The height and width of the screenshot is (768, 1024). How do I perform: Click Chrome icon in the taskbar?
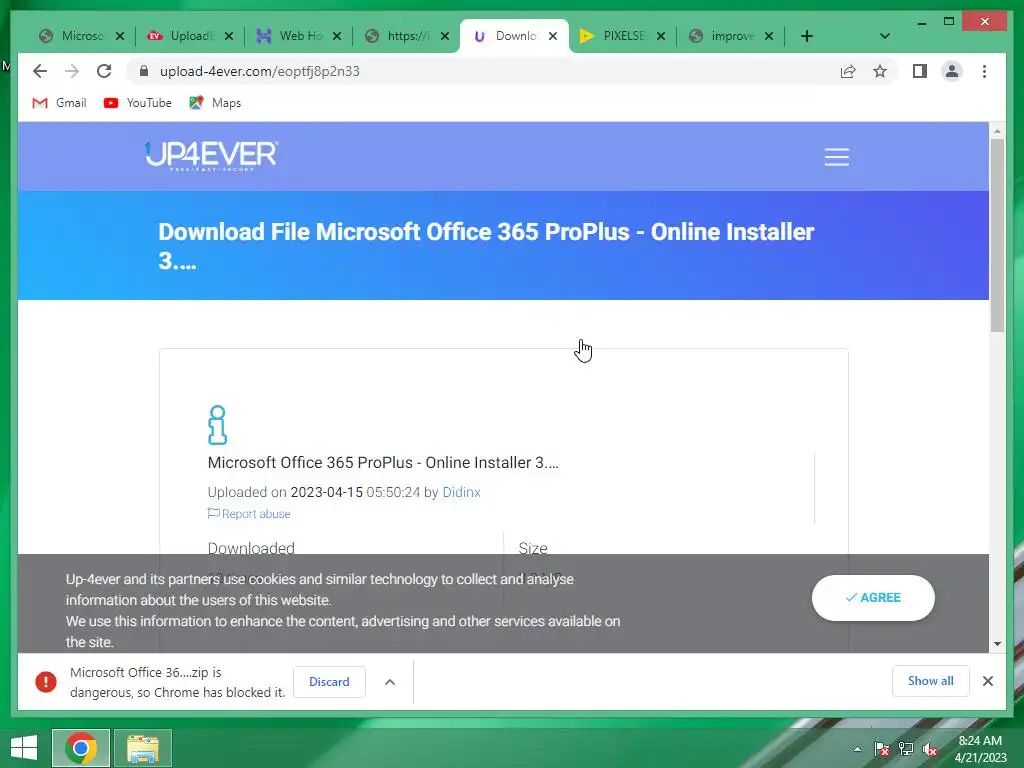(81, 748)
